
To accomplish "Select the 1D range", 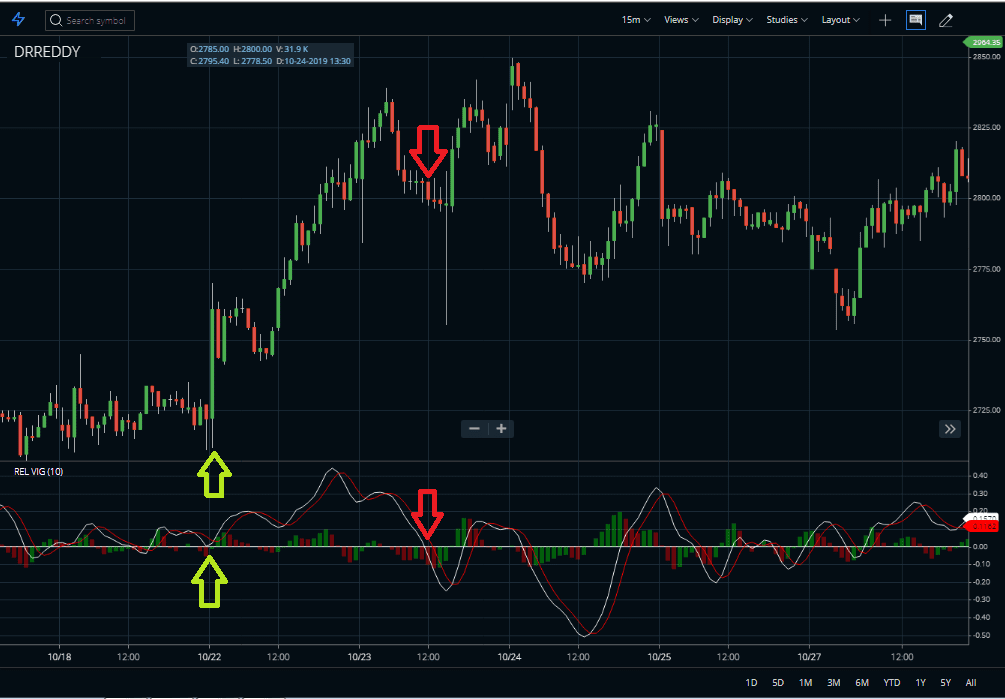I will [x=751, y=682].
